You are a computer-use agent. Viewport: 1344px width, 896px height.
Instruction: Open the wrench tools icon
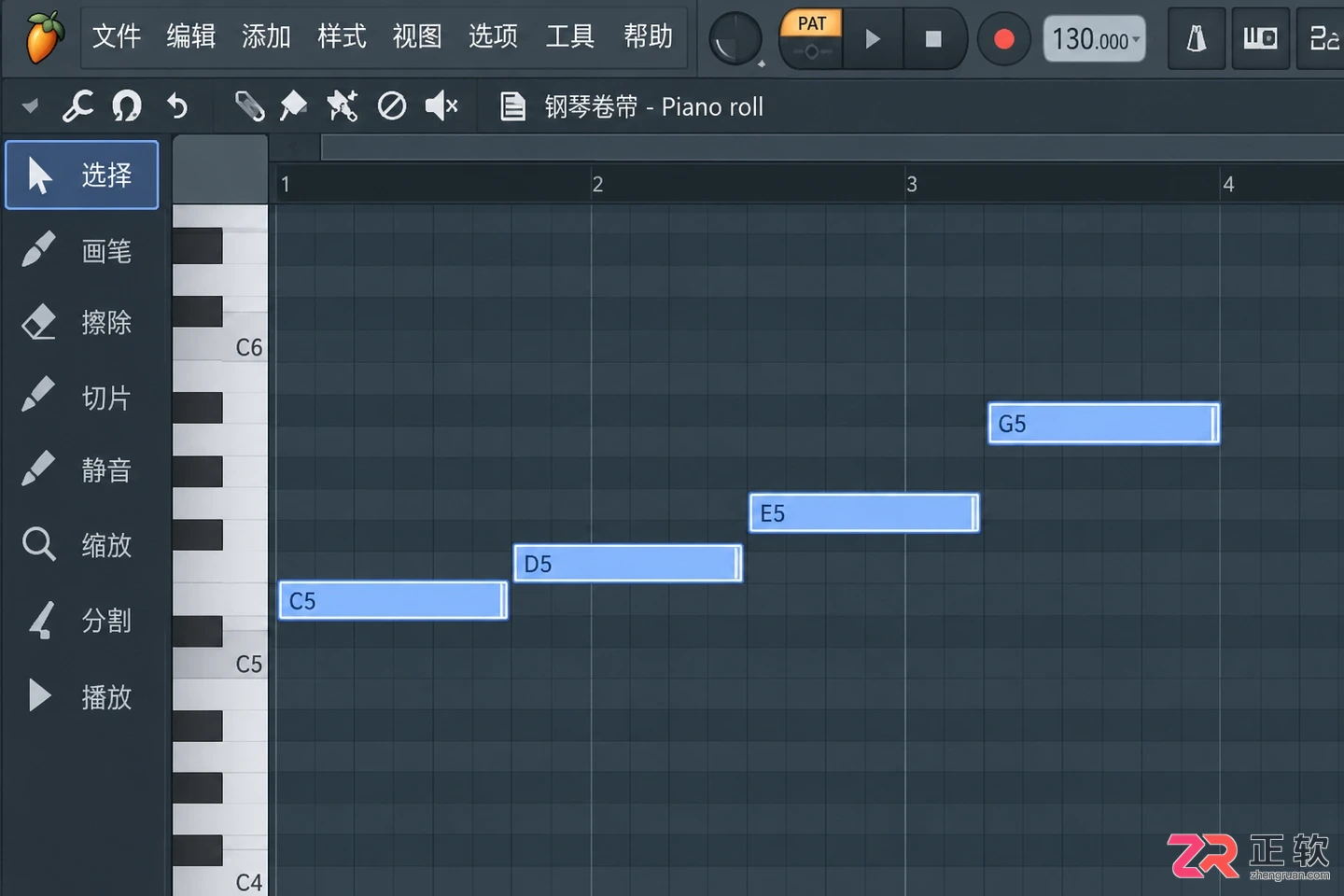pos(77,106)
